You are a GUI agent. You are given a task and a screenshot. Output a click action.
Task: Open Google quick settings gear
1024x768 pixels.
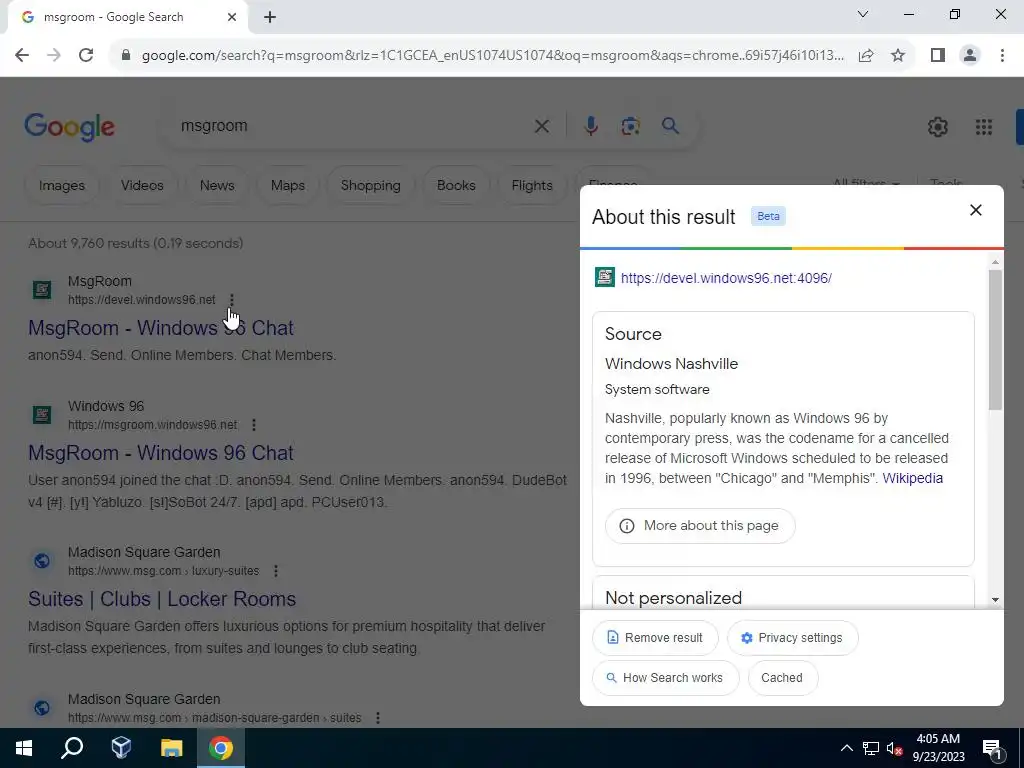click(938, 127)
